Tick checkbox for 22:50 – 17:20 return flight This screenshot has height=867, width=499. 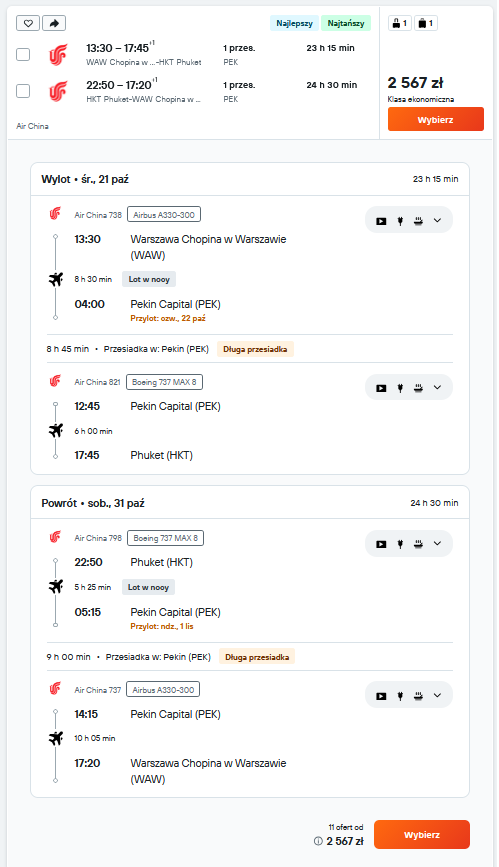23,91
